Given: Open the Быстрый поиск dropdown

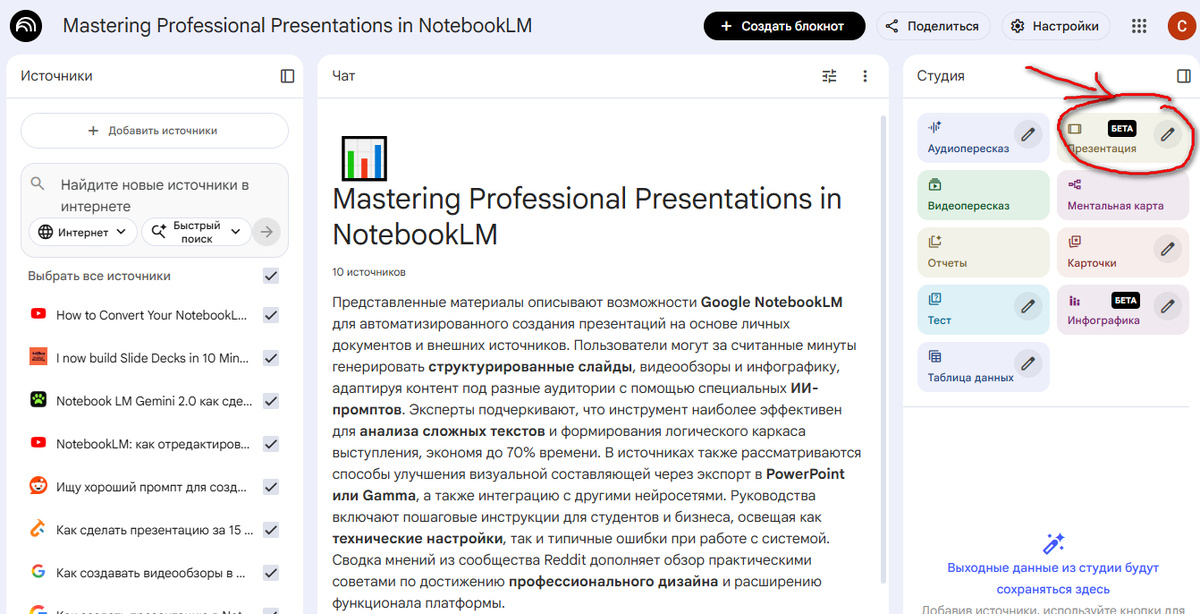Looking at the screenshot, I should pos(196,232).
